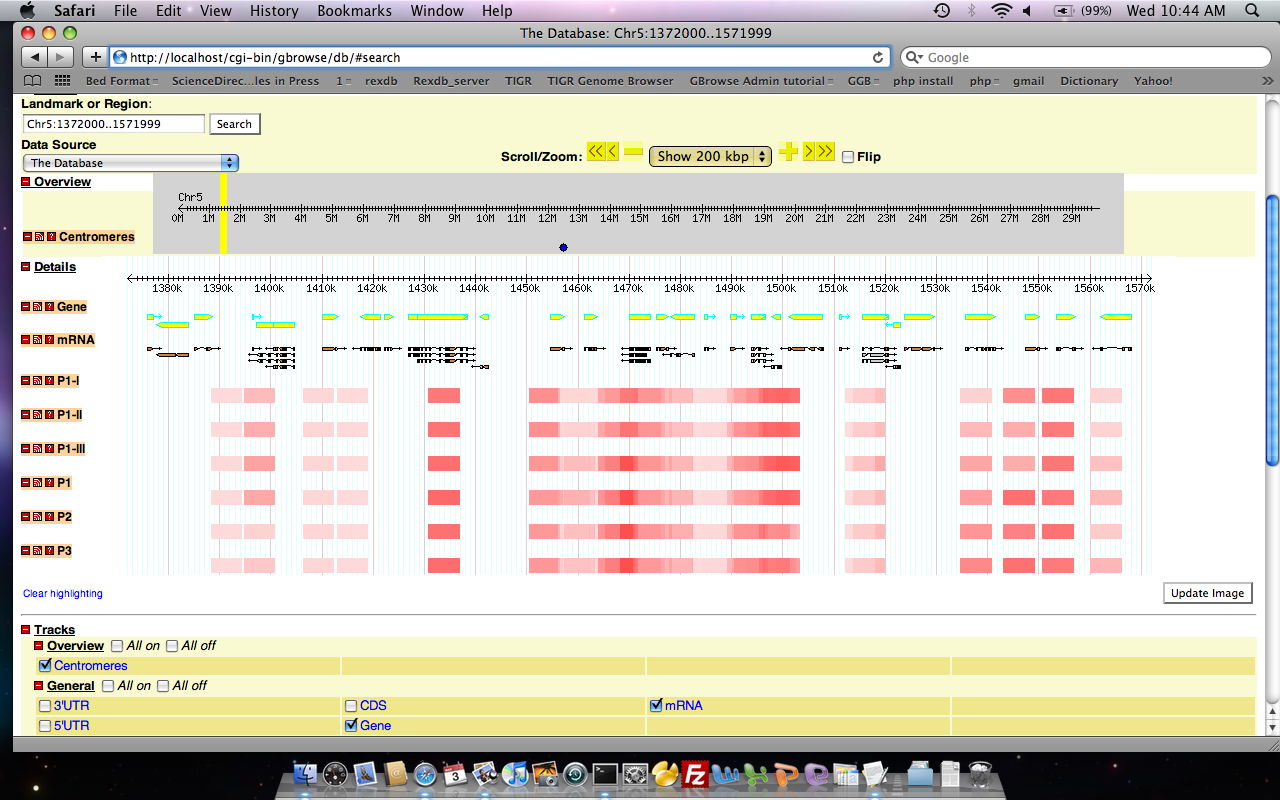Click the Update Image button
The width and height of the screenshot is (1280, 800).
pos(1207,593)
